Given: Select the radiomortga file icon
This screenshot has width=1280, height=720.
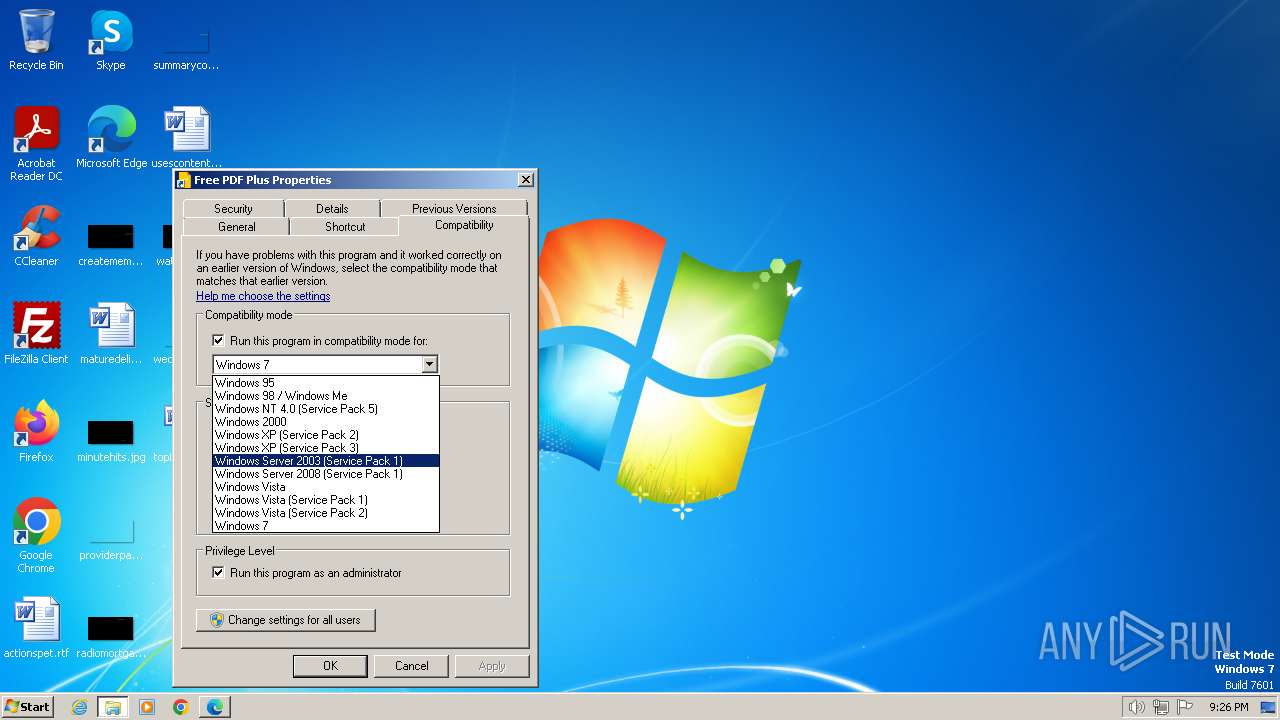Looking at the screenshot, I should coord(111,636).
